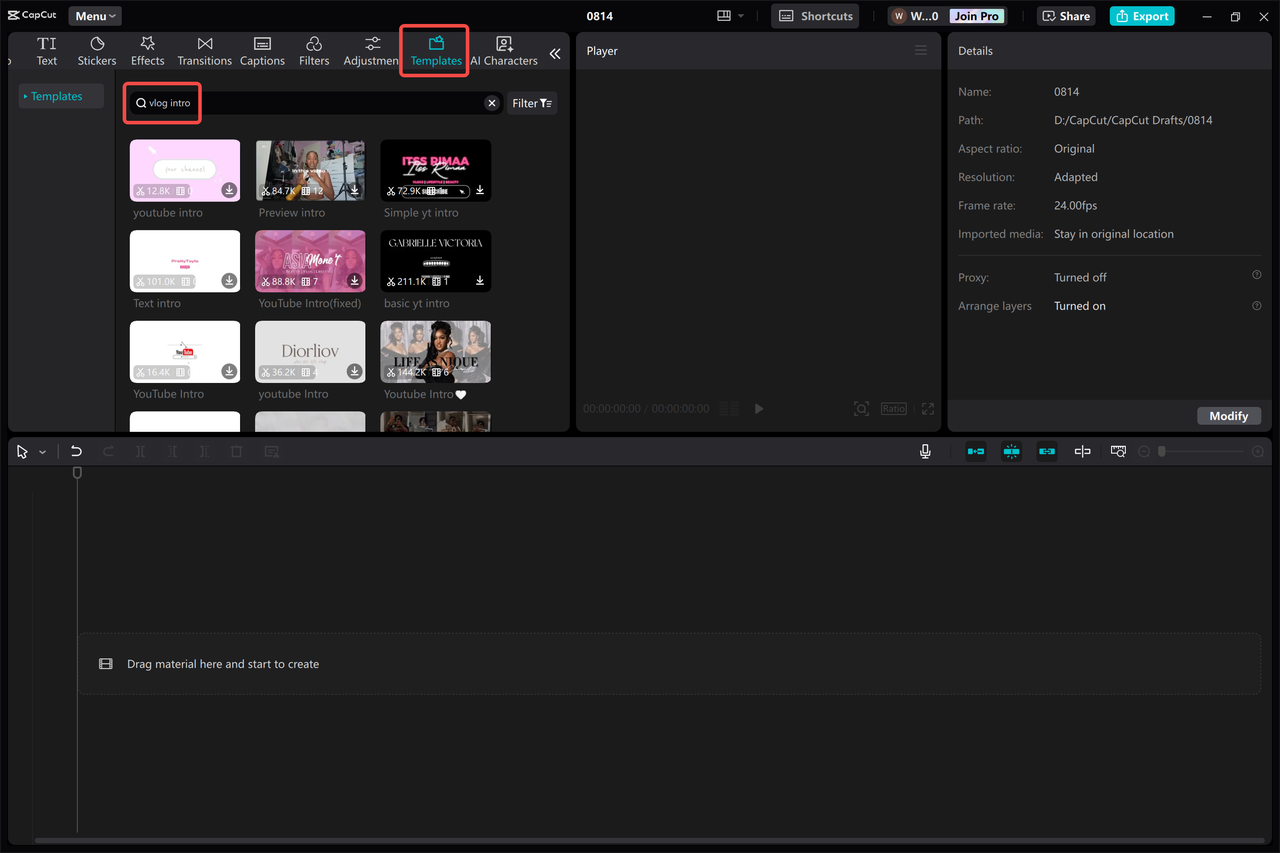The image size is (1280, 853).
Task: Toggle preview axis in timeline
Action: 1082,452
